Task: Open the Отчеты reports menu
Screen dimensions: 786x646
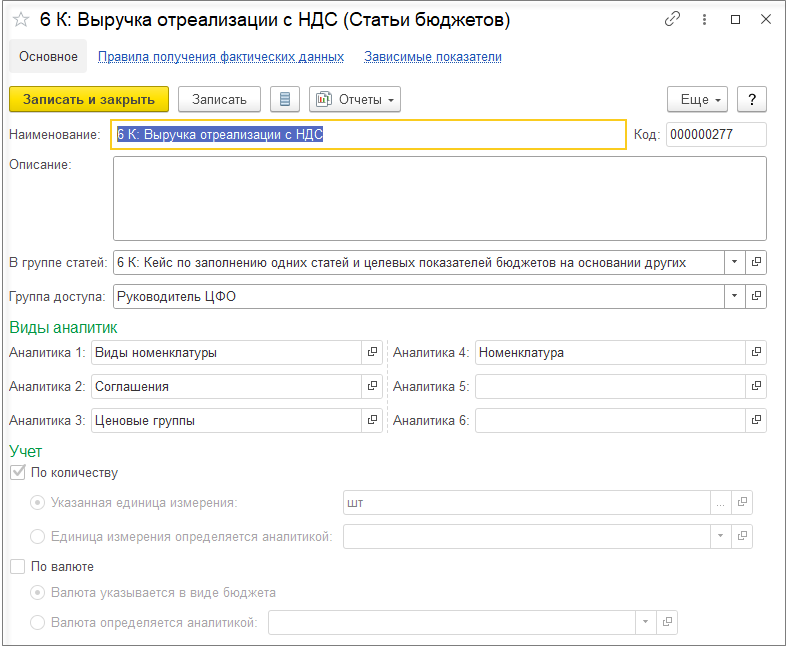Action: click(355, 99)
